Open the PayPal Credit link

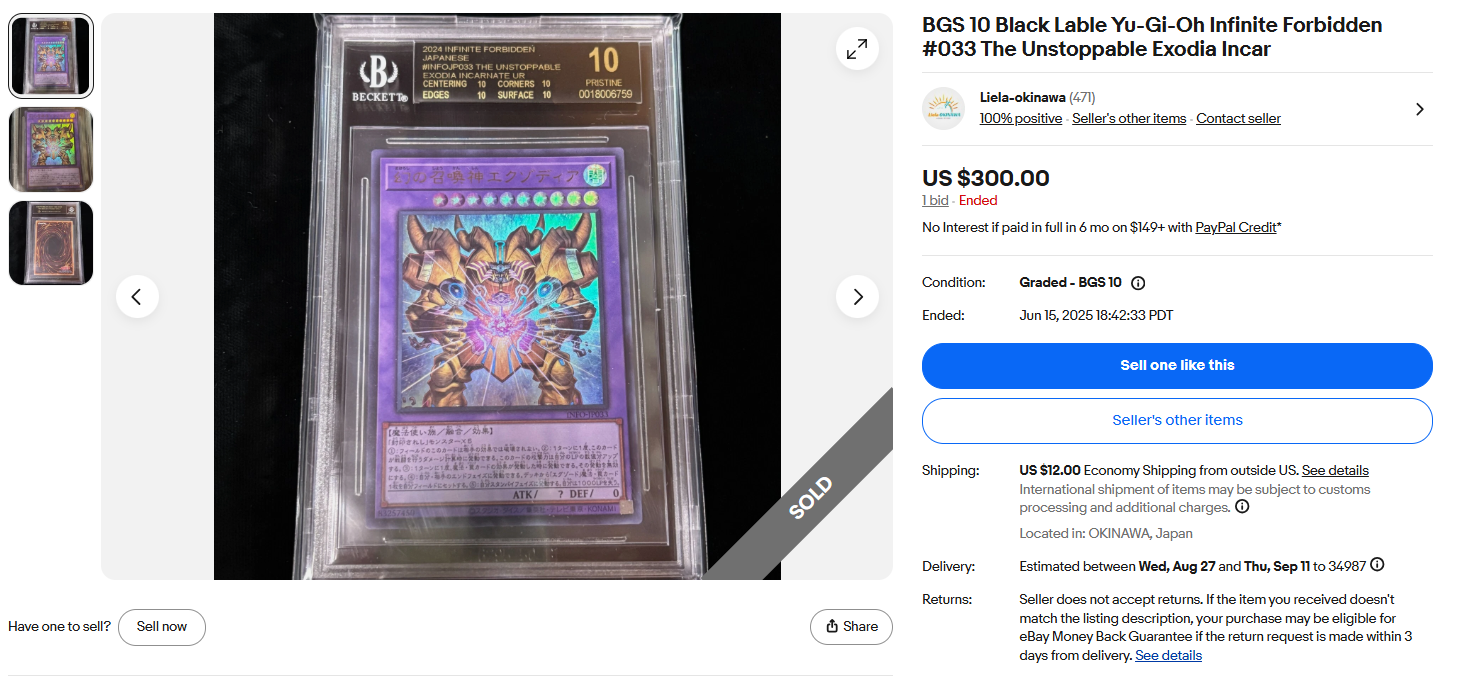click(x=1235, y=228)
